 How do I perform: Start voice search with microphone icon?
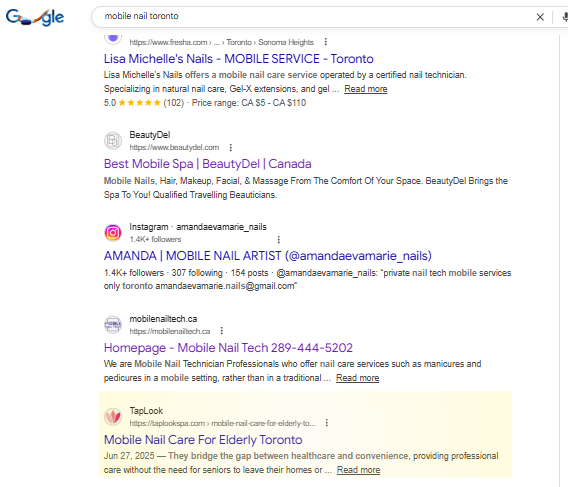pyautogui.click(x=565, y=17)
